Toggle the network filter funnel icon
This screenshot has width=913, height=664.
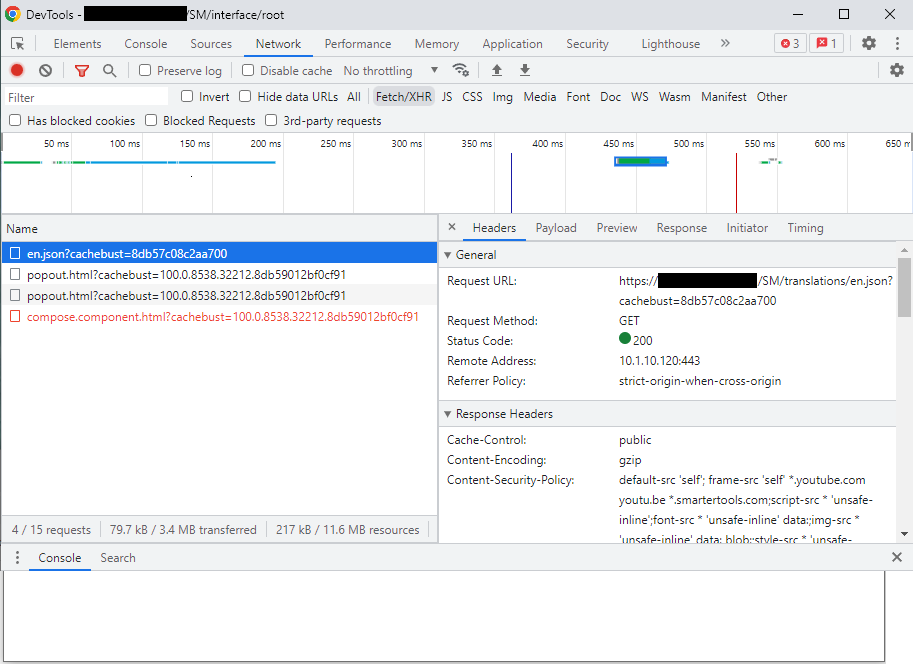(x=82, y=70)
